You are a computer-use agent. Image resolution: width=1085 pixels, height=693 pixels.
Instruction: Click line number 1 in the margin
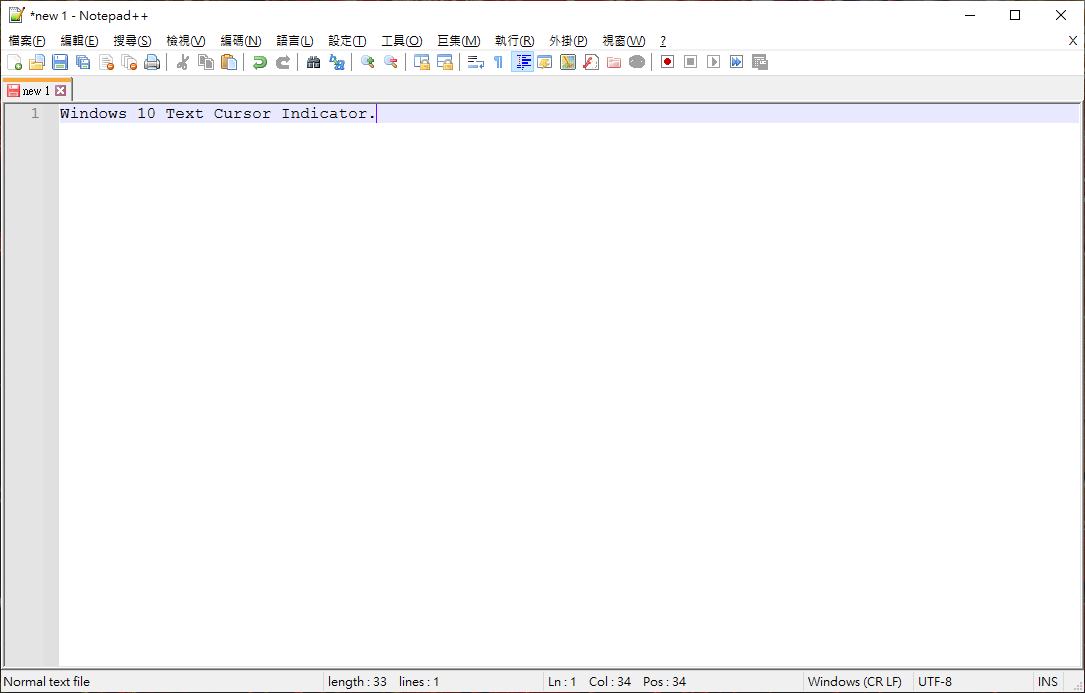click(35, 114)
